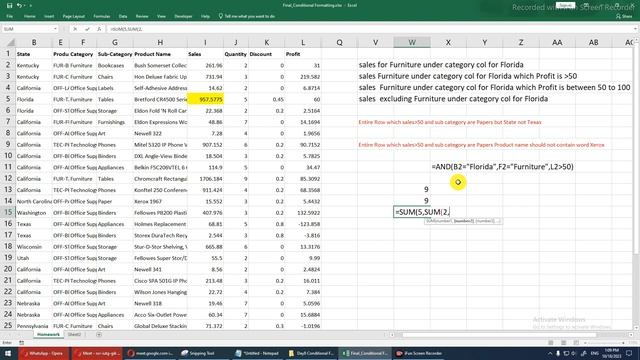The width and height of the screenshot is (640, 360).
Task: Click the Share button in ribbon
Action: (624, 16)
